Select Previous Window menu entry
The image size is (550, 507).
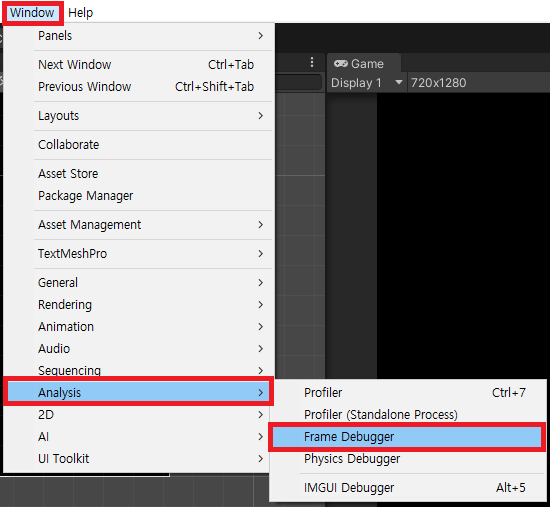tap(139, 87)
